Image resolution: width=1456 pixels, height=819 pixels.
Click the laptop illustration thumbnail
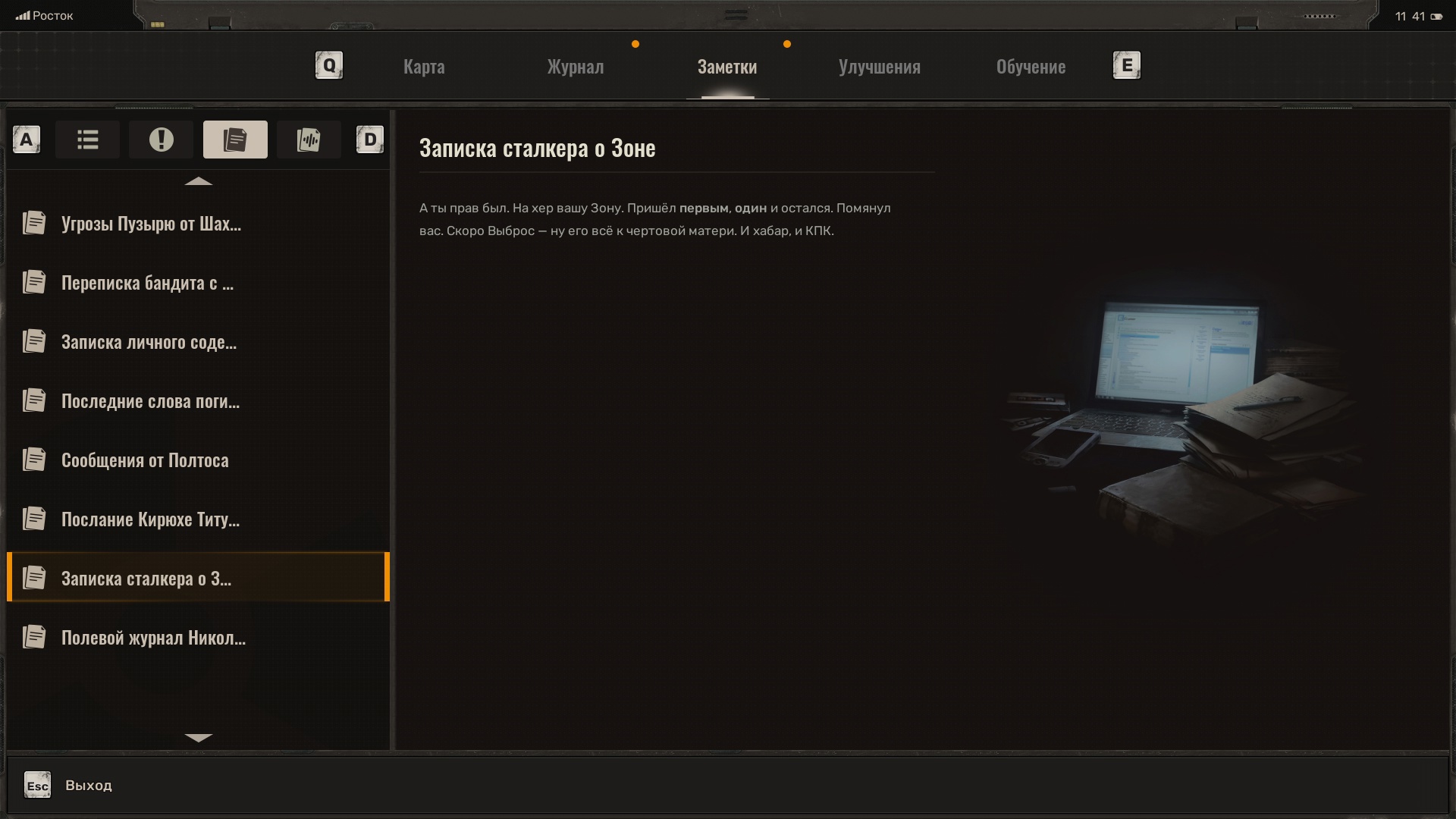[x=1183, y=421]
